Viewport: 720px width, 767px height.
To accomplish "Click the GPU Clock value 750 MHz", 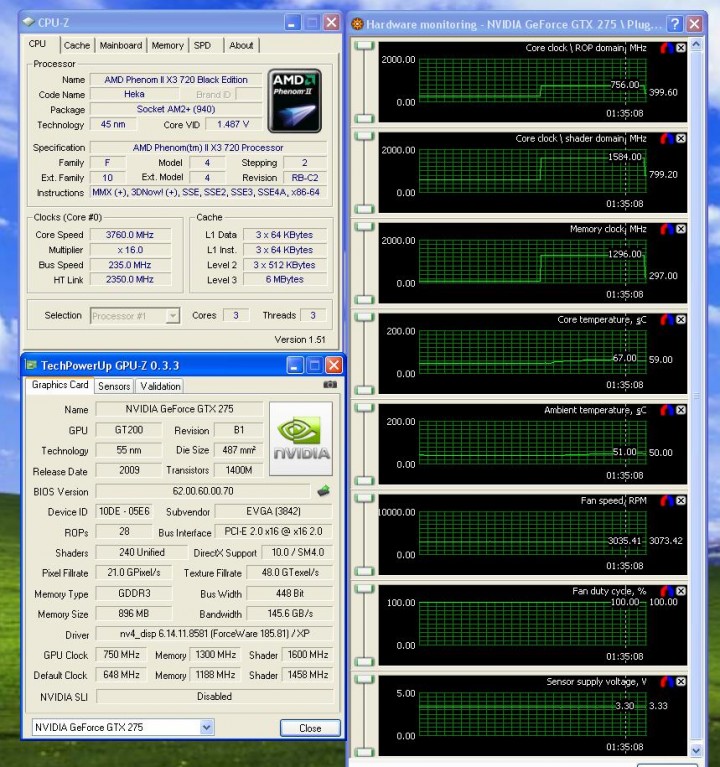I will (x=121, y=654).
